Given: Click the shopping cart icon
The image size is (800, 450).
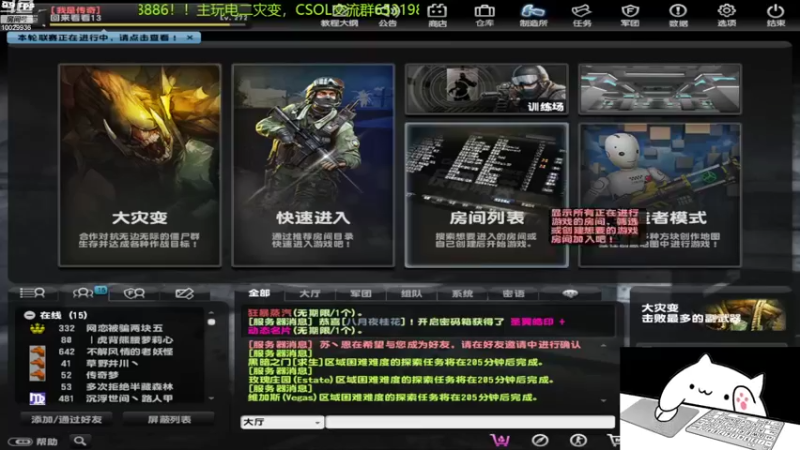Looking at the screenshot, I should [x=613, y=440].
